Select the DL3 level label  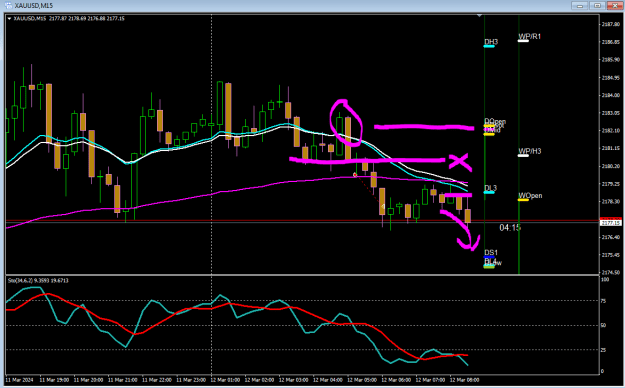(490, 188)
